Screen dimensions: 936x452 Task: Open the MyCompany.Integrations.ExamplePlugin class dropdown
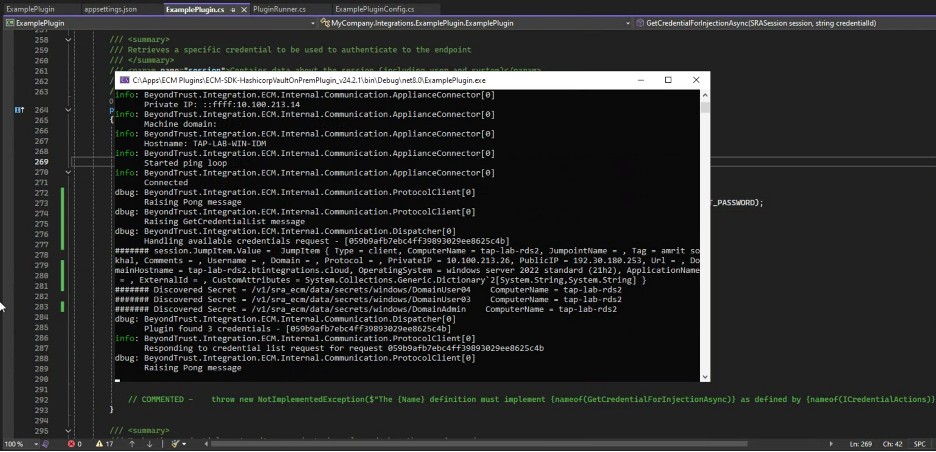point(628,23)
